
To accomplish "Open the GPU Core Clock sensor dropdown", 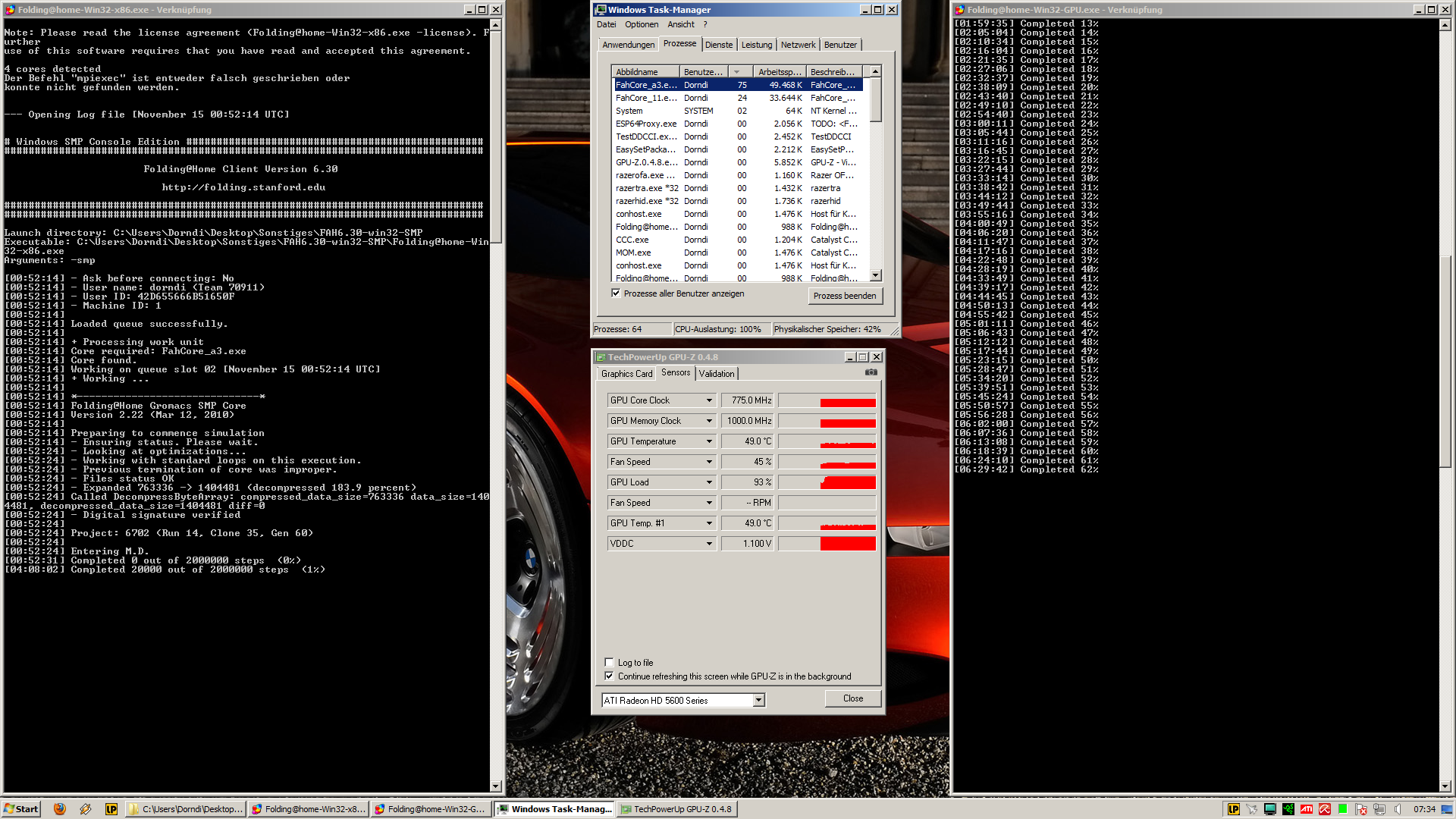I will point(709,400).
